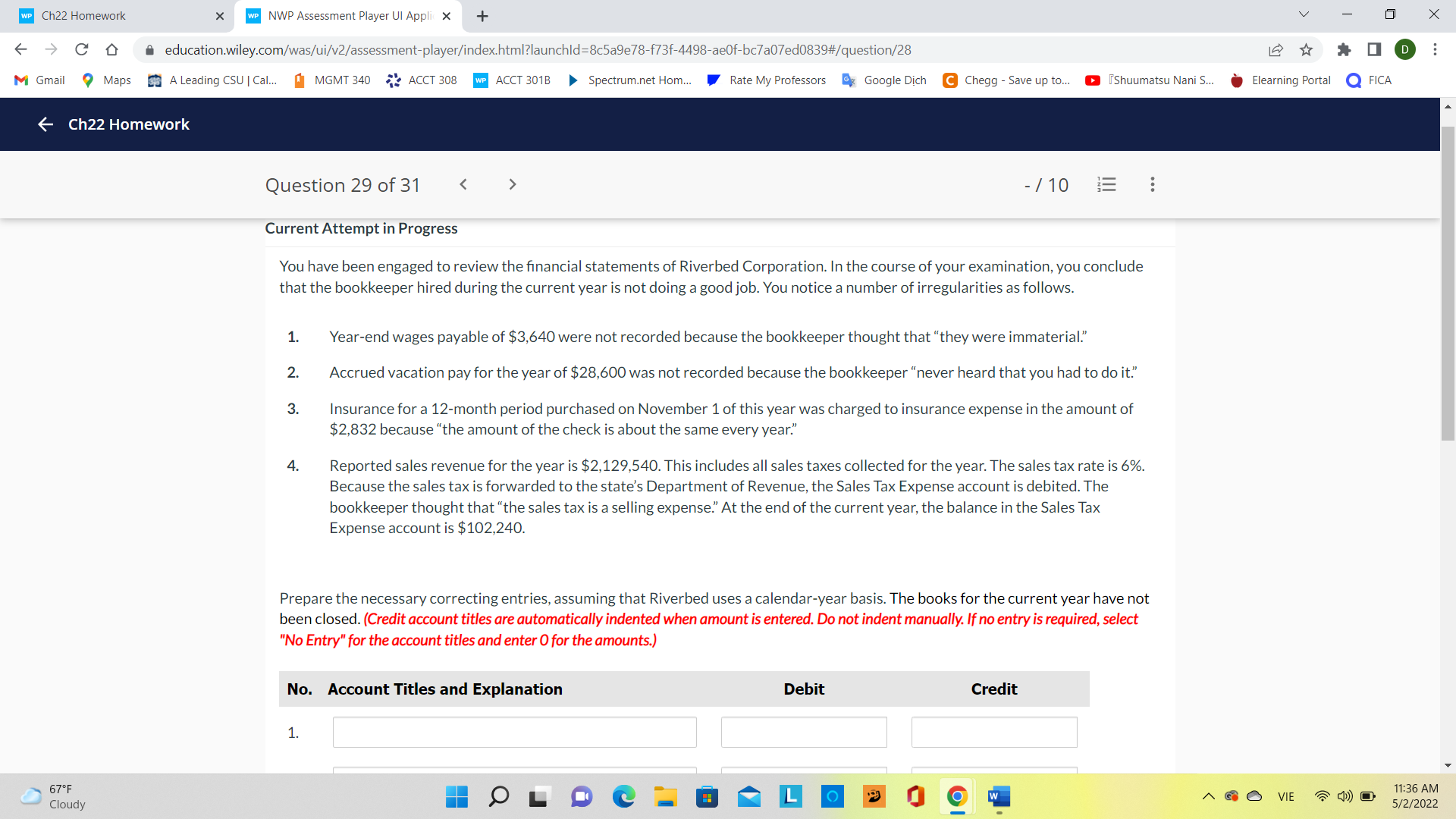Open the Rate My Professors bookmark
This screenshot has height=819, width=1456.
[766, 80]
